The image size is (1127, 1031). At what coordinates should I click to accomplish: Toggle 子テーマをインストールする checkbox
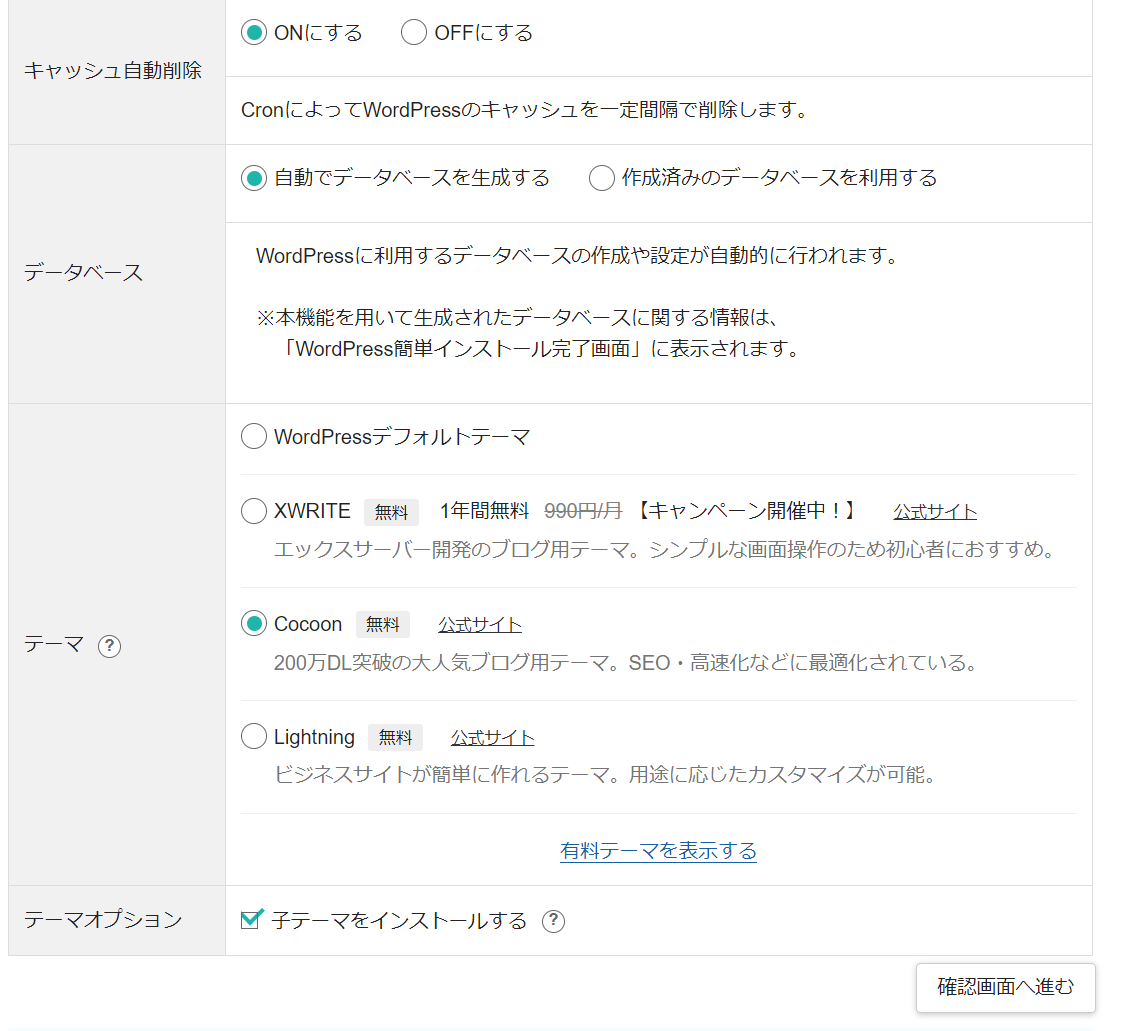(252, 919)
